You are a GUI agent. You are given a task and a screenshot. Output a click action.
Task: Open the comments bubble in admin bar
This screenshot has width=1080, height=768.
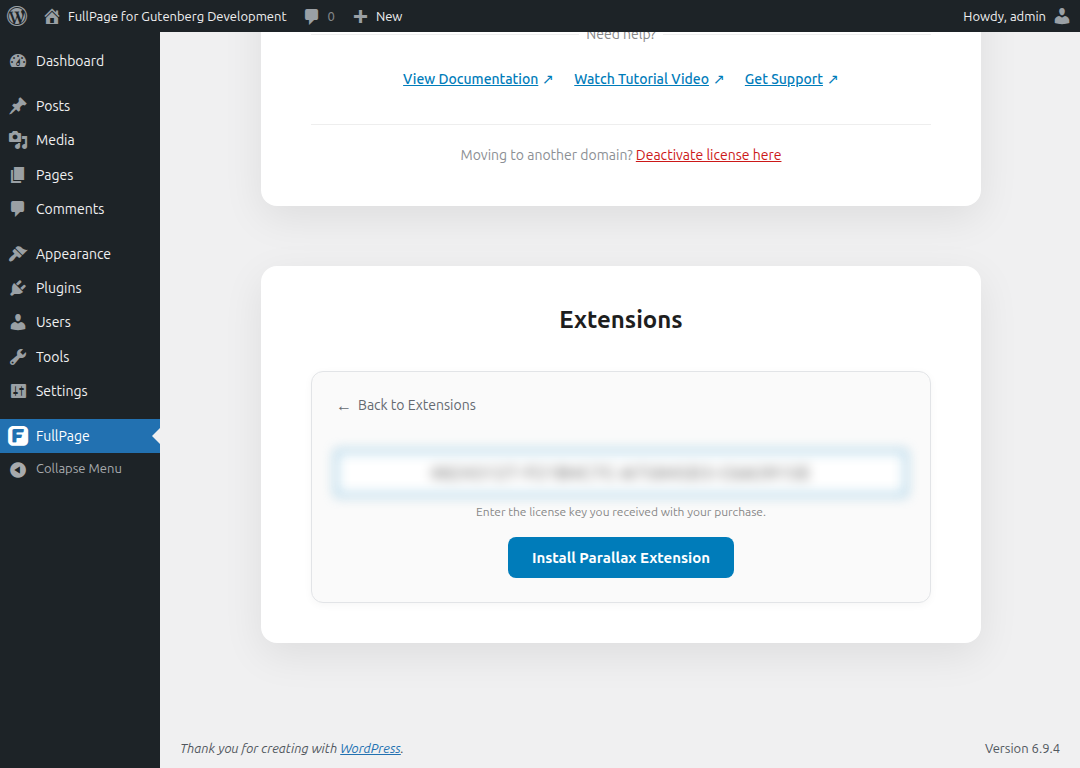pyautogui.click(x=312, y=17)
